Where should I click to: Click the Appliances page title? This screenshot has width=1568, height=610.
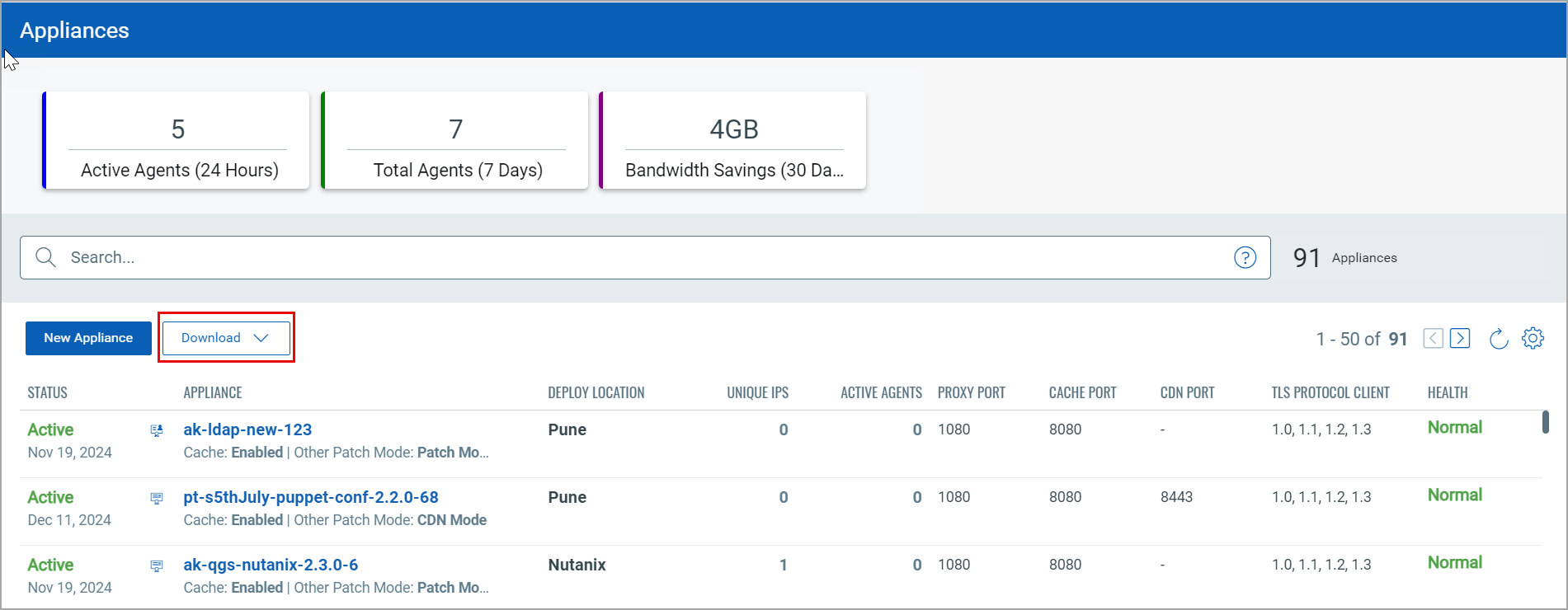74,30
